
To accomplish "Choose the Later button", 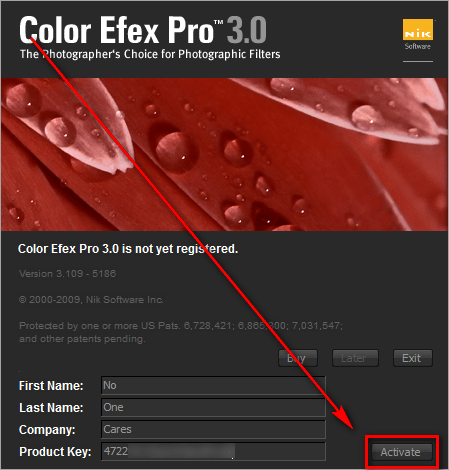I will [x=355, y=358].
